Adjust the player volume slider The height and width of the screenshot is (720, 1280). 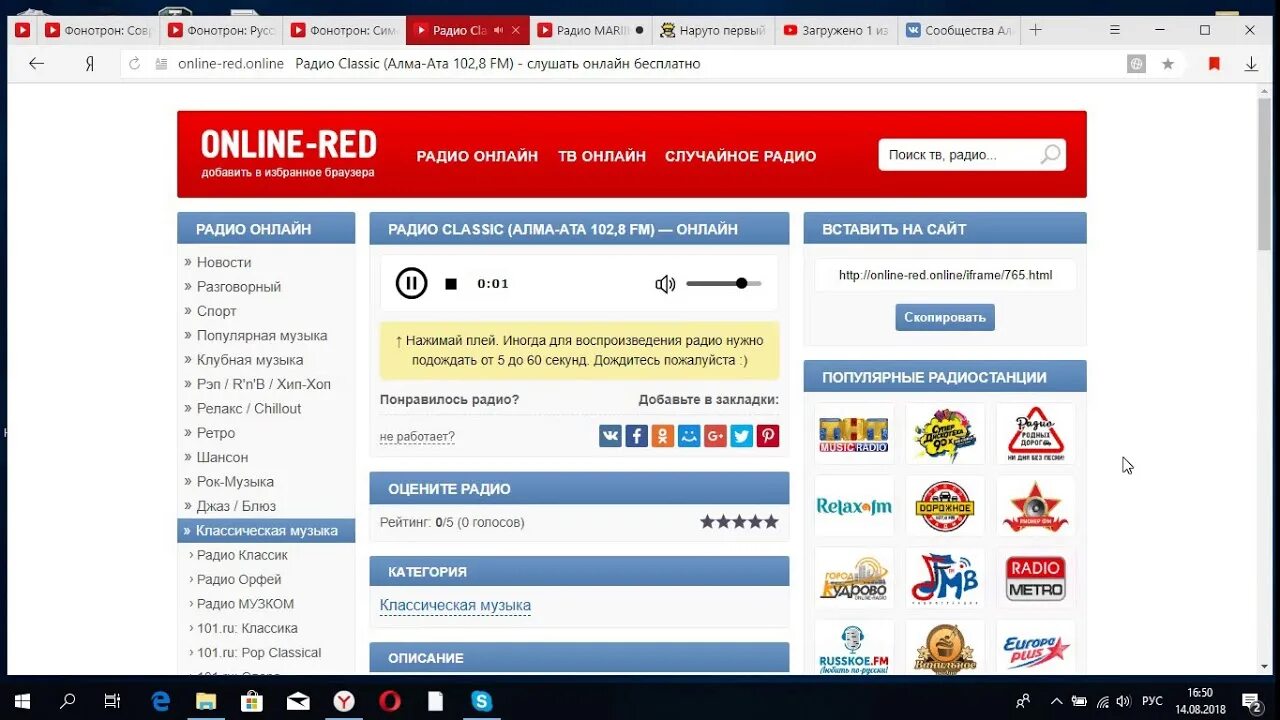click(x=724, y=284)
